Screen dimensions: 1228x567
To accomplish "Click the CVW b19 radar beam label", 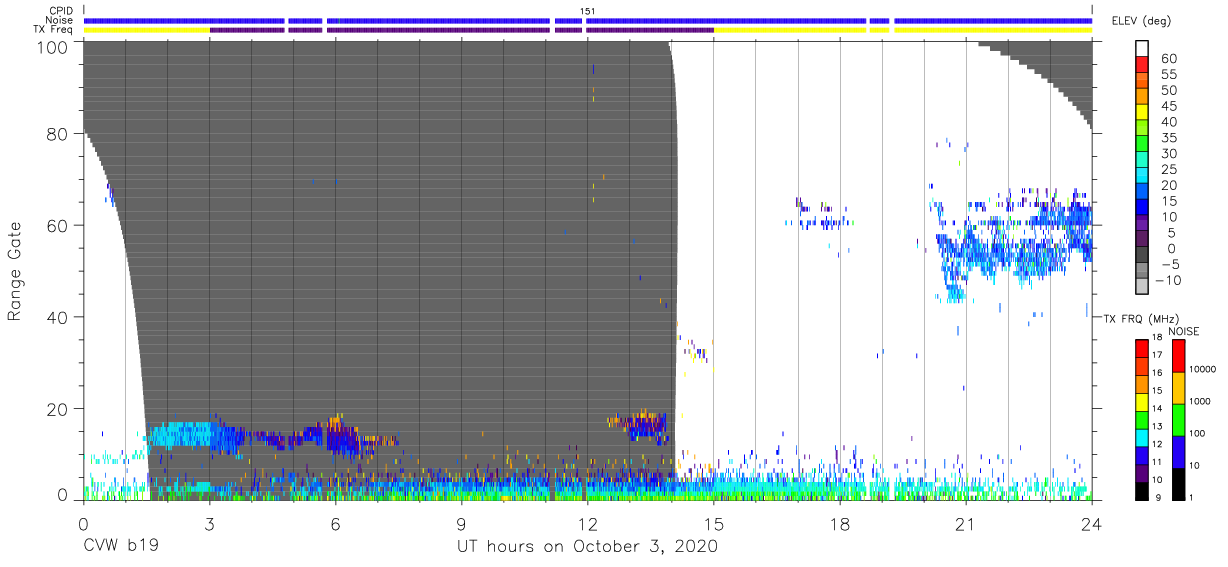I will (120, 547).
